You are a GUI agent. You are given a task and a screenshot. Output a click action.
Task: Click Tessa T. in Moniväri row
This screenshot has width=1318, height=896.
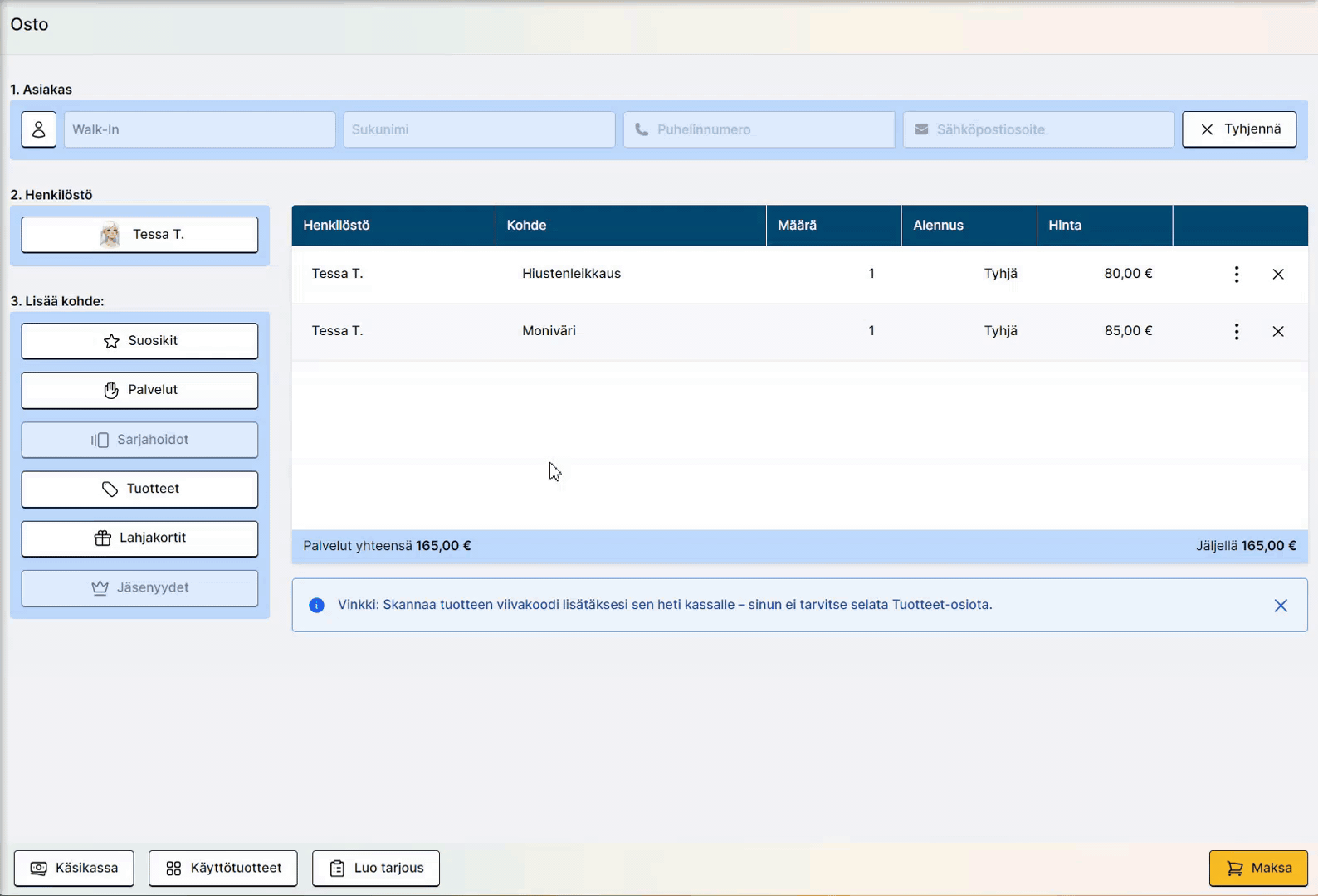tap(337, 331)
